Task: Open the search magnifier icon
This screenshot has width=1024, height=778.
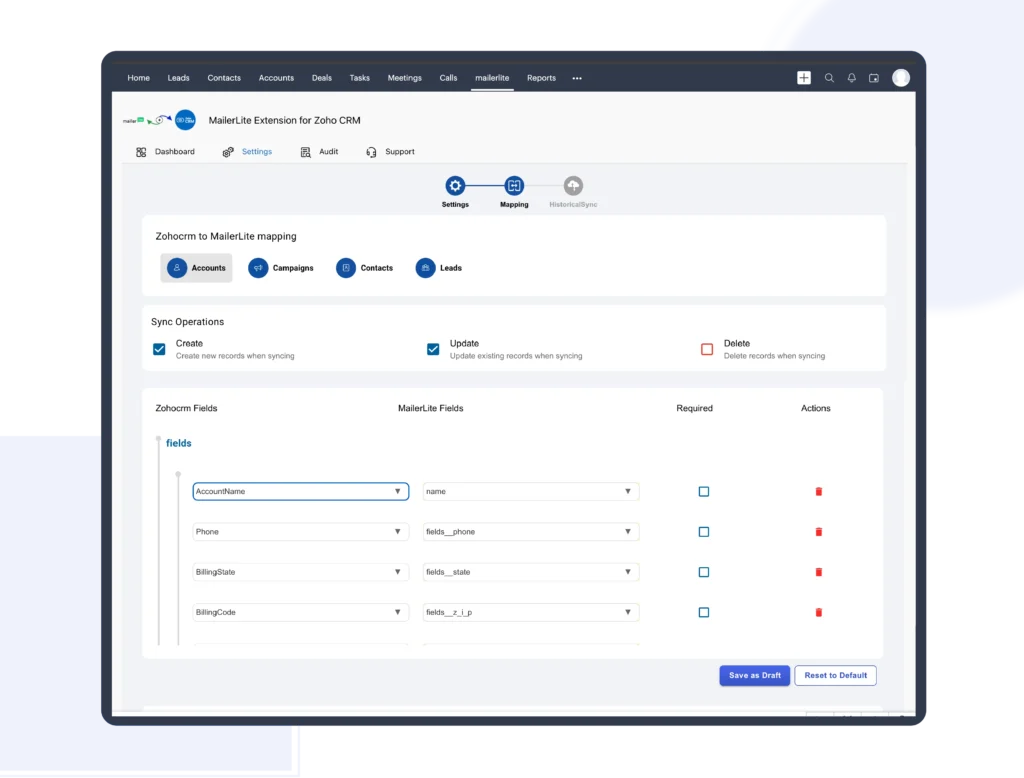Action: (x=829, y=78)
